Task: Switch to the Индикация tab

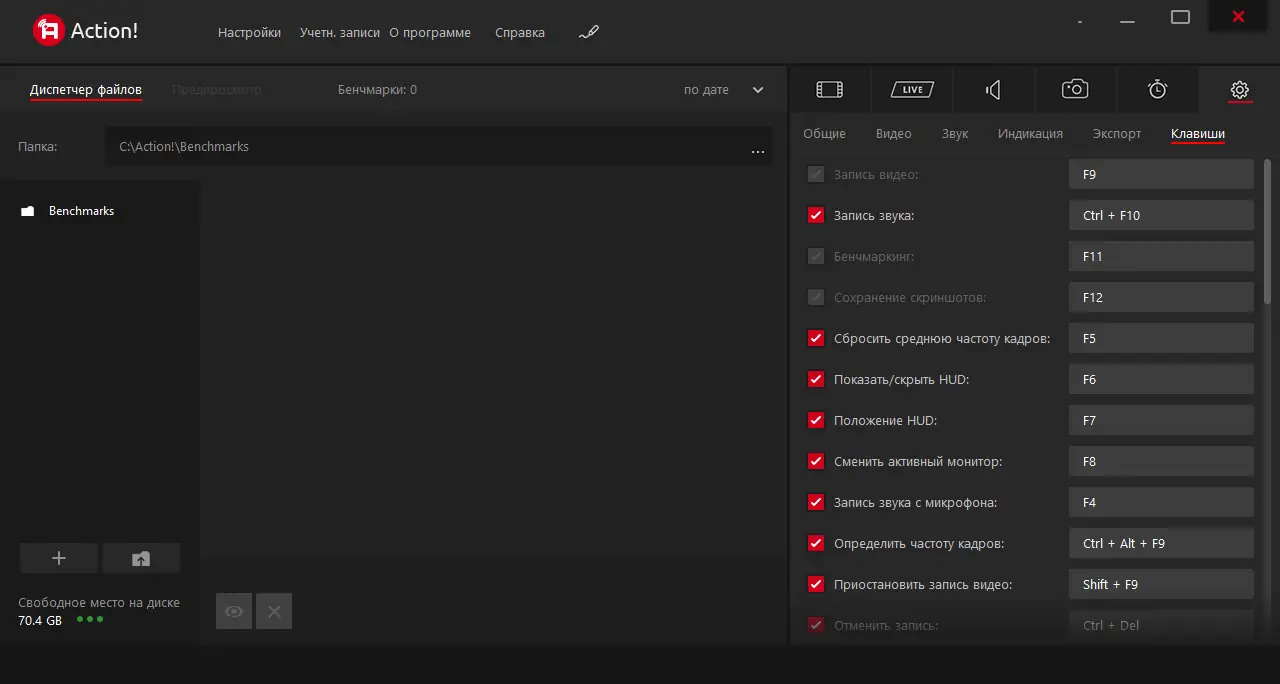Action: pos(1030,133)
